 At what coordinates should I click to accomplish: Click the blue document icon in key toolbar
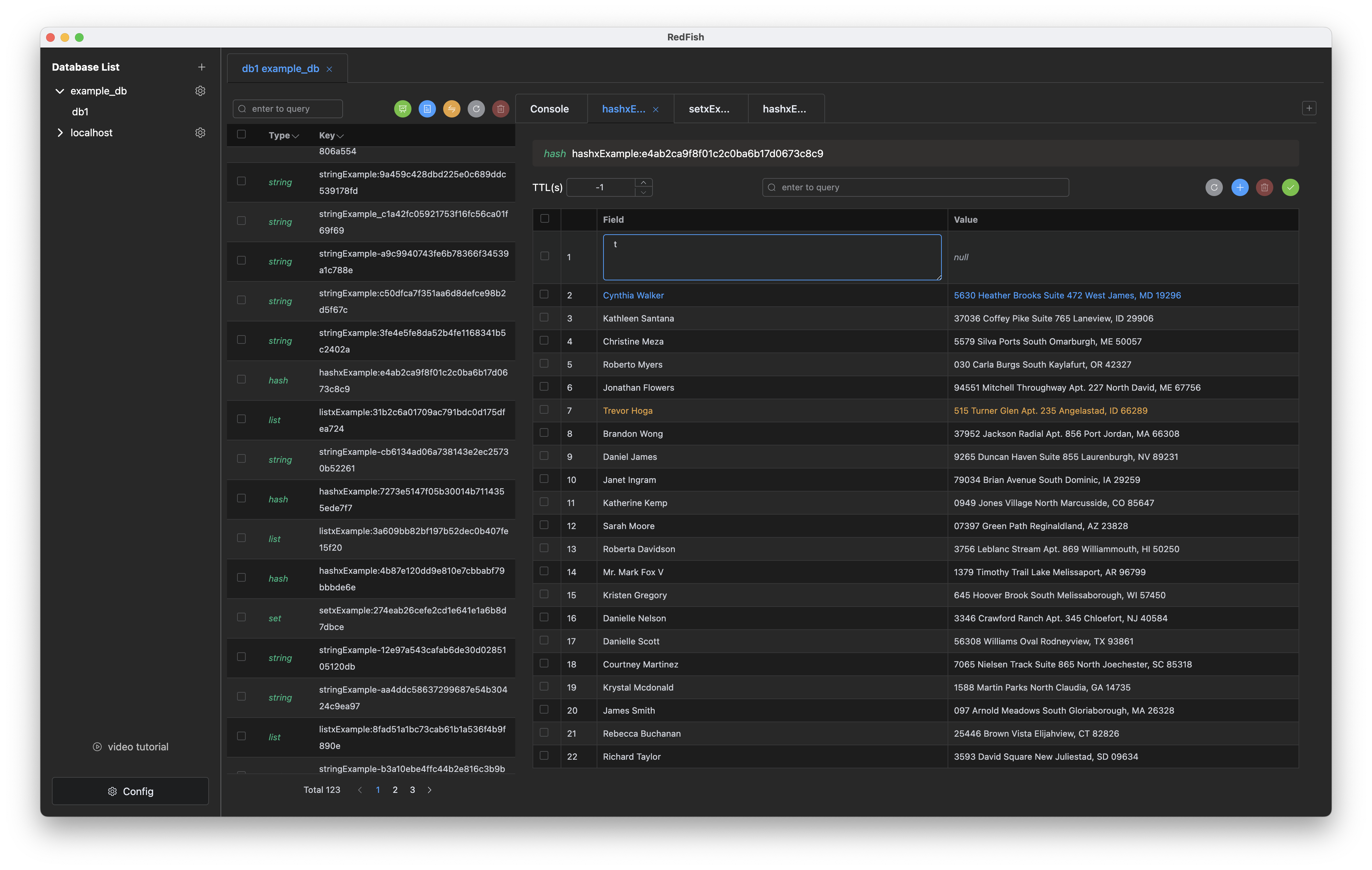click(427, 109)
